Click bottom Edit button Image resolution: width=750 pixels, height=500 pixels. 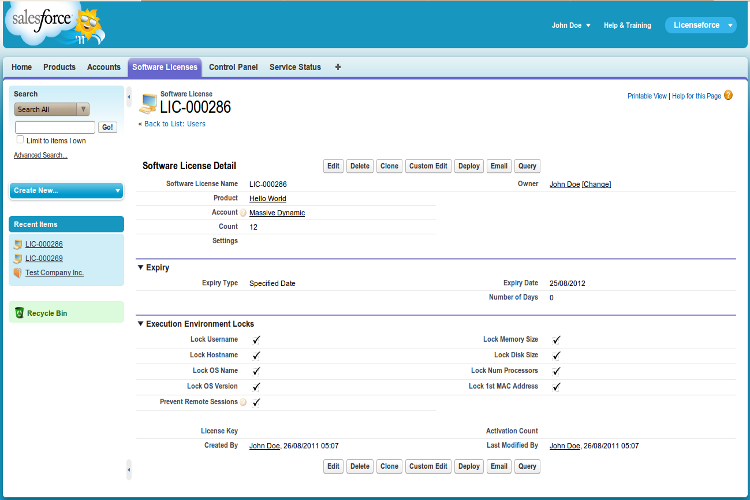point(333,467)
